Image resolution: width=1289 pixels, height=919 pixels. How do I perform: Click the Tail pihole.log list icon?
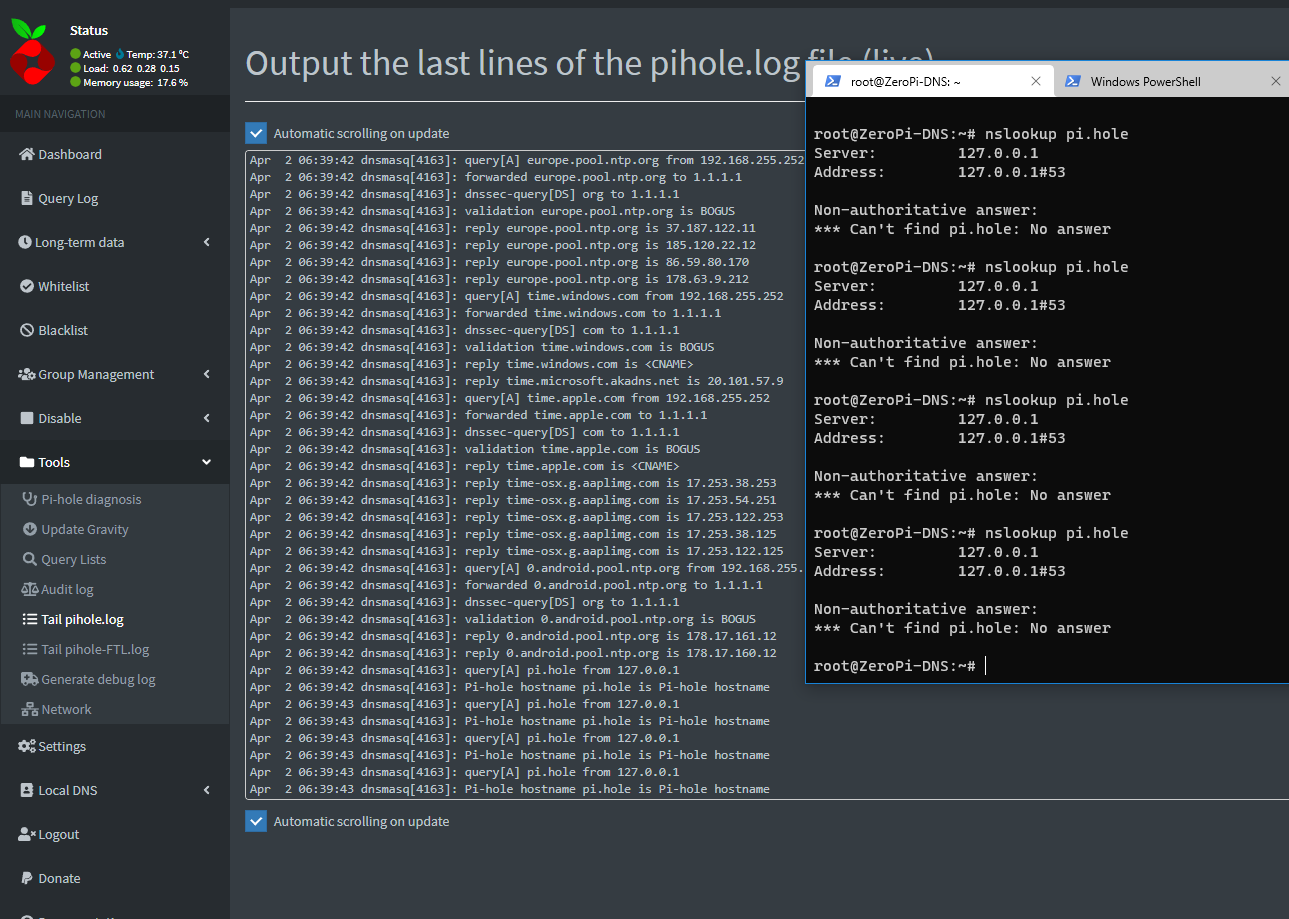pyautogui.click(x=30, y=619)
